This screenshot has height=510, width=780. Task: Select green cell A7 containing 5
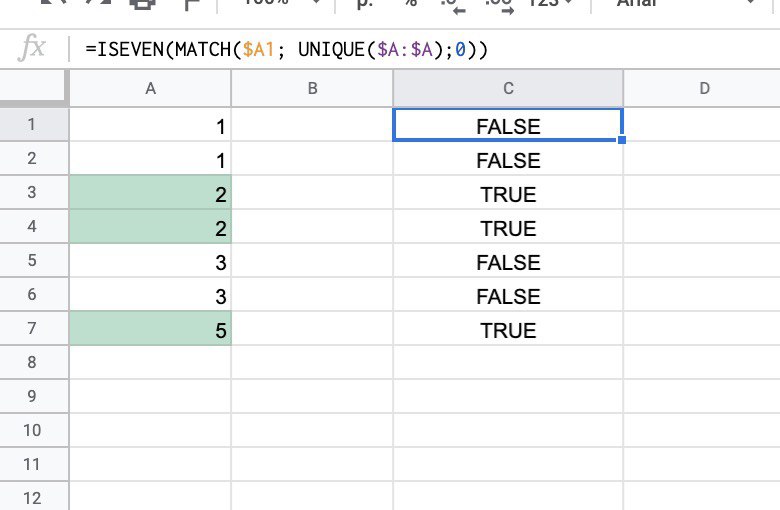pyautogui.click(x=150, y=330)
